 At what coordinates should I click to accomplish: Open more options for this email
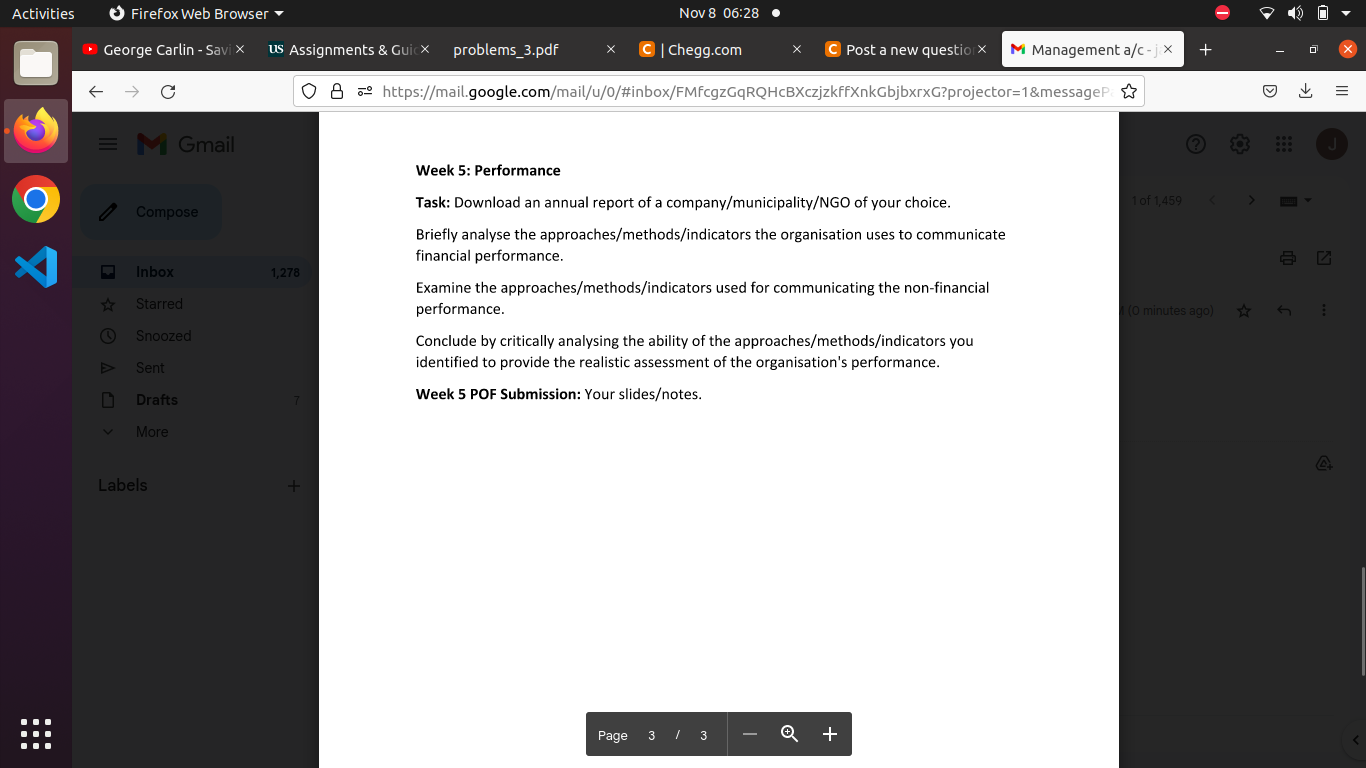(1323, 311)
